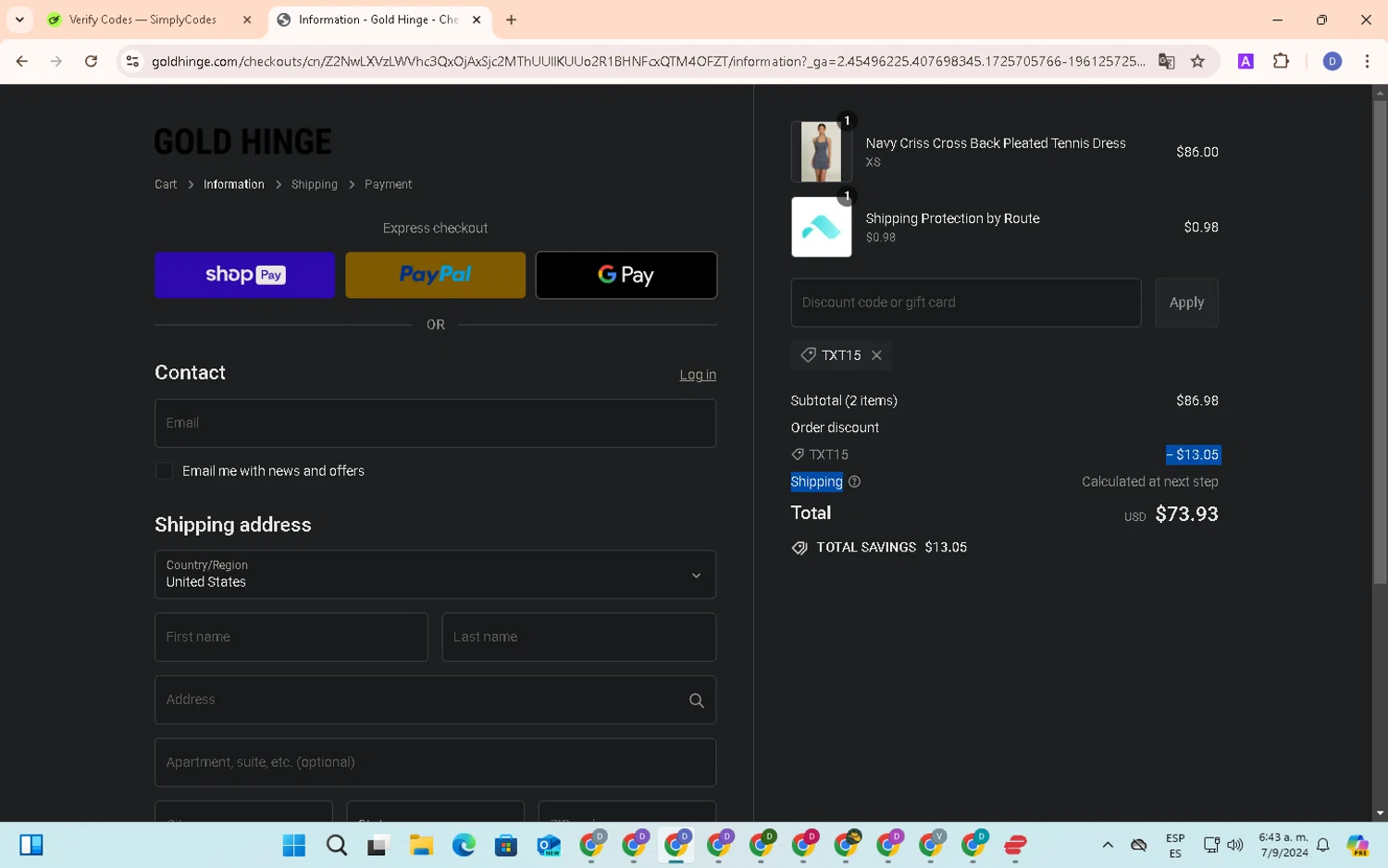Click the Navy Criss Cross Back Pleated Tennis Dress title
This screenshot has height=868, width=1388.
click(x=996, y=143)
